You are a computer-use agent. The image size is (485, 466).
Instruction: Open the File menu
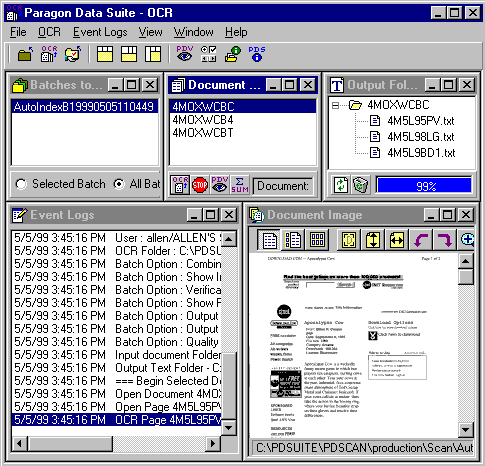coord(18,32)
